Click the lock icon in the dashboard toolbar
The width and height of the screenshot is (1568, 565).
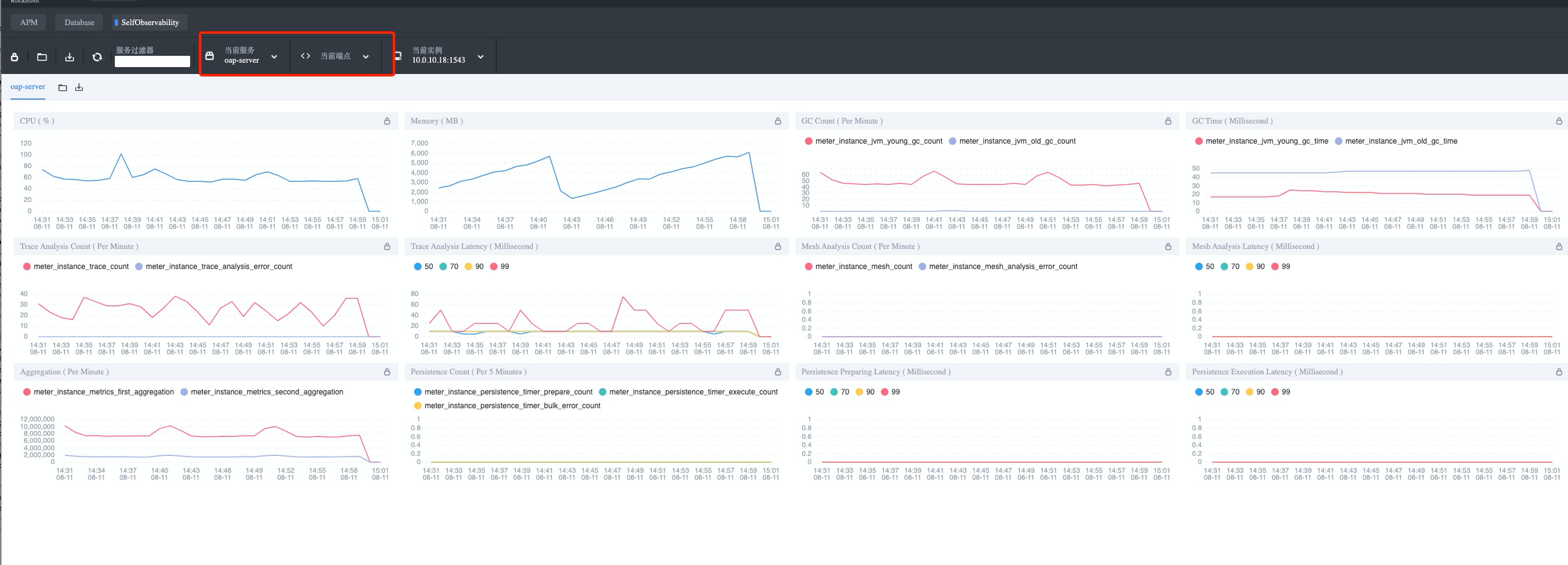point(14,57)
